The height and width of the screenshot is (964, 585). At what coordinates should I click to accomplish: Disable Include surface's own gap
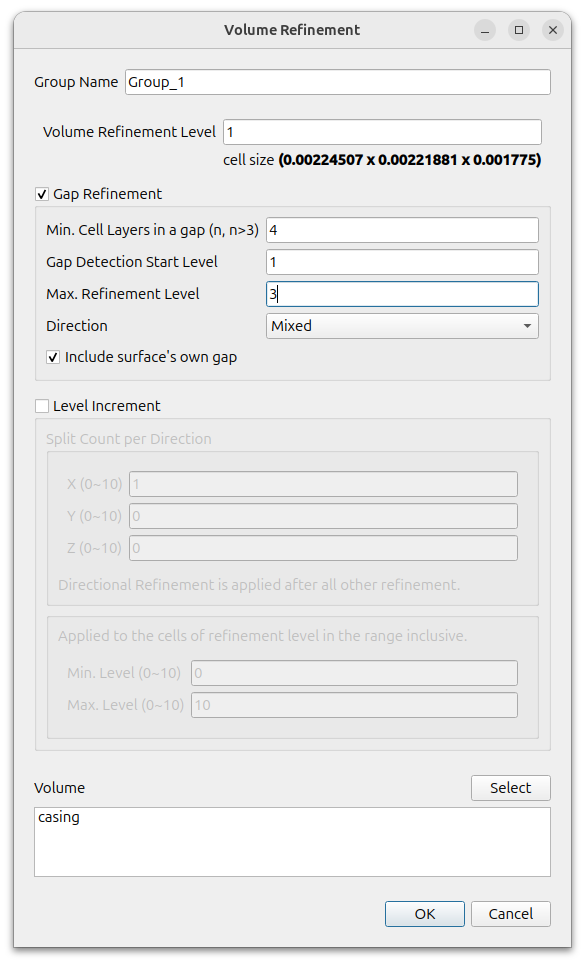pos(53,357)
